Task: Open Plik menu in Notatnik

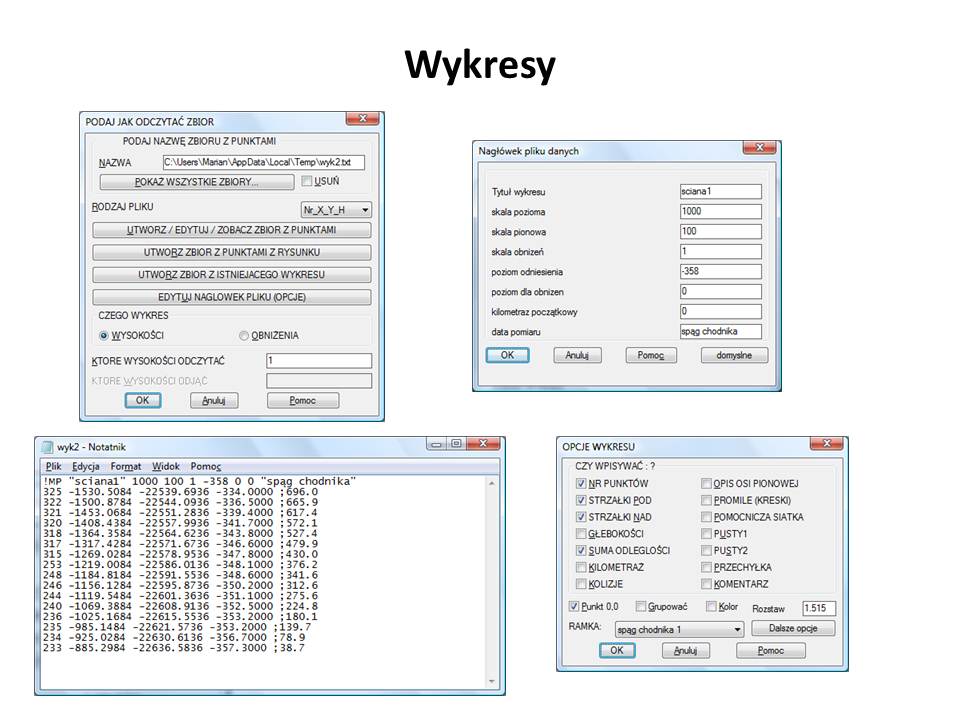Action: click(x=53, y=467)
